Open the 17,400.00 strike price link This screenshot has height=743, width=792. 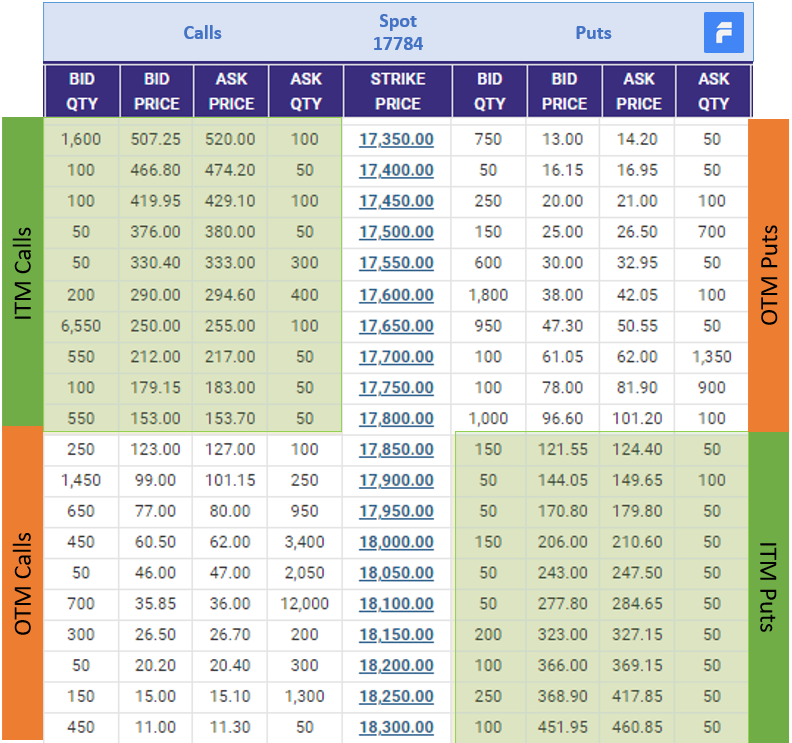click(397, 170)
